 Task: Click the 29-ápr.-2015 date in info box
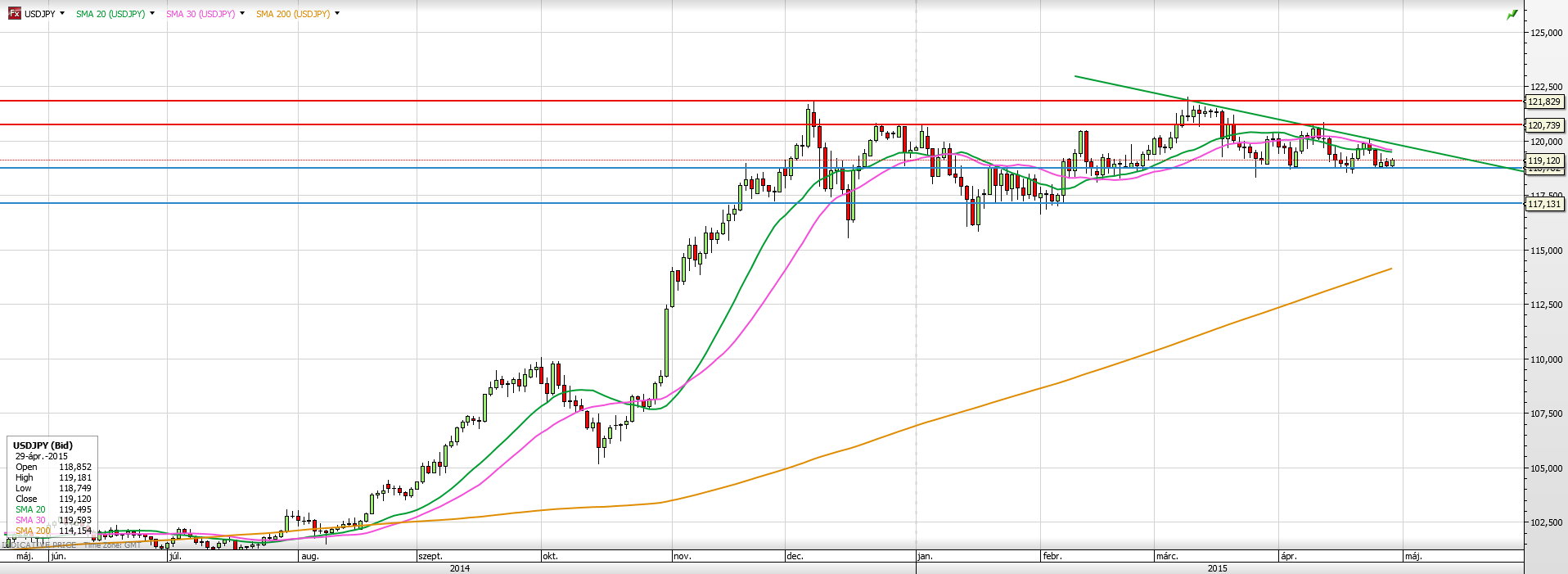point(42,456)
